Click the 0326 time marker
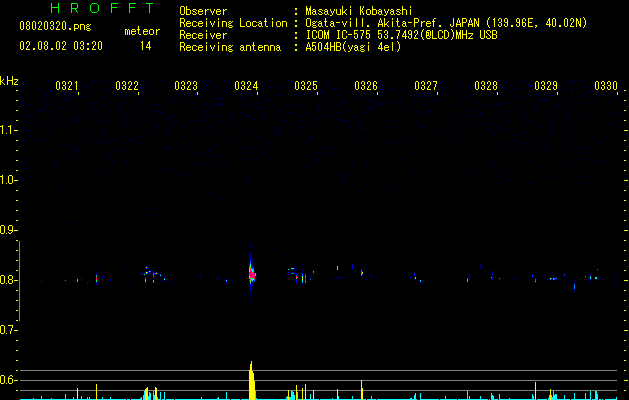Viewport: 629px width, 400px height. point(366,86)
